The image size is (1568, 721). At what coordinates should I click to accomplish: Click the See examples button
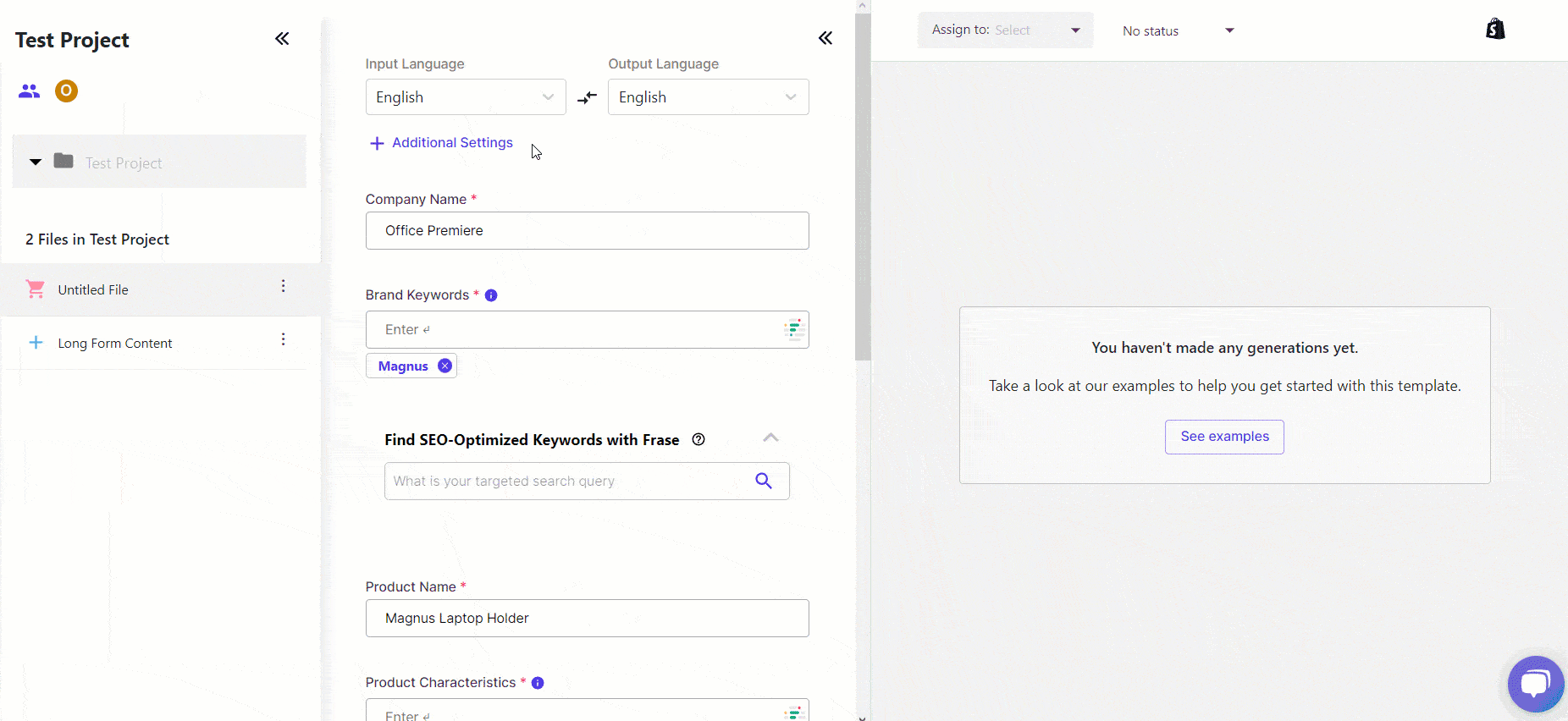click(x=1224, y=437)
